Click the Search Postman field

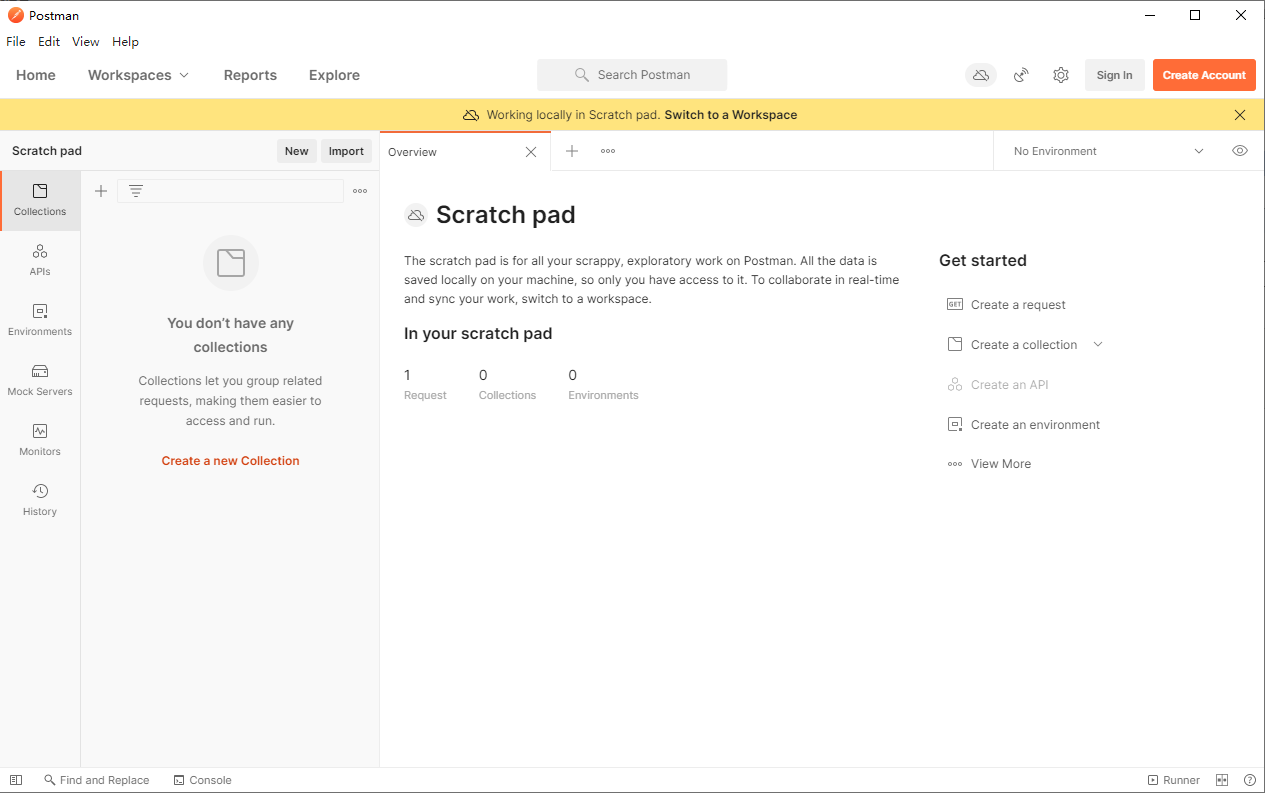632,75
